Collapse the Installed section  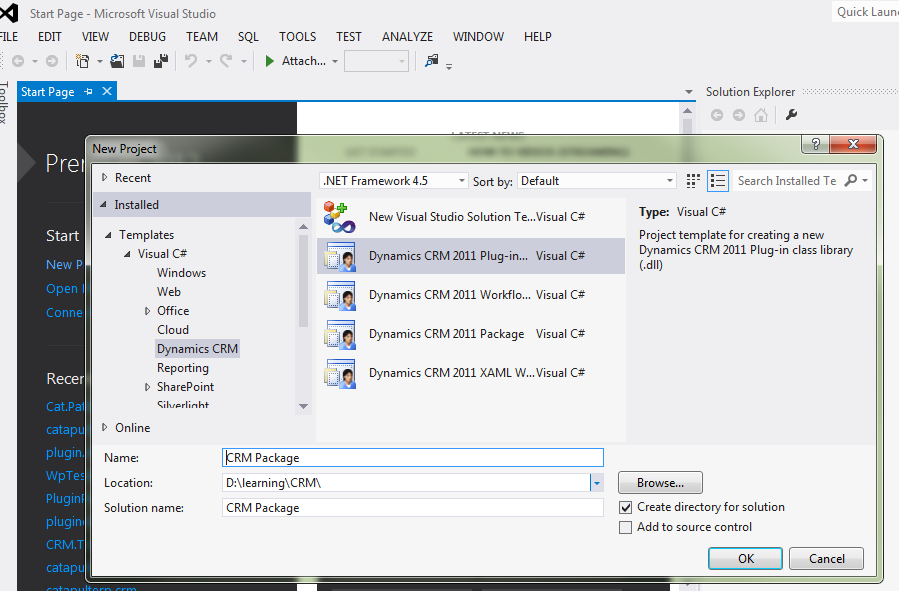(103, 205)
